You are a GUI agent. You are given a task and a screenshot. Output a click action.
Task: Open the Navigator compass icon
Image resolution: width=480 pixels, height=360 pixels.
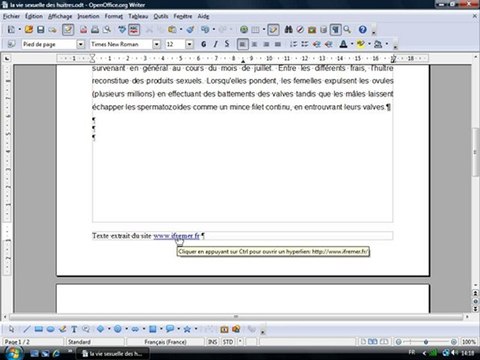(300, 30)
